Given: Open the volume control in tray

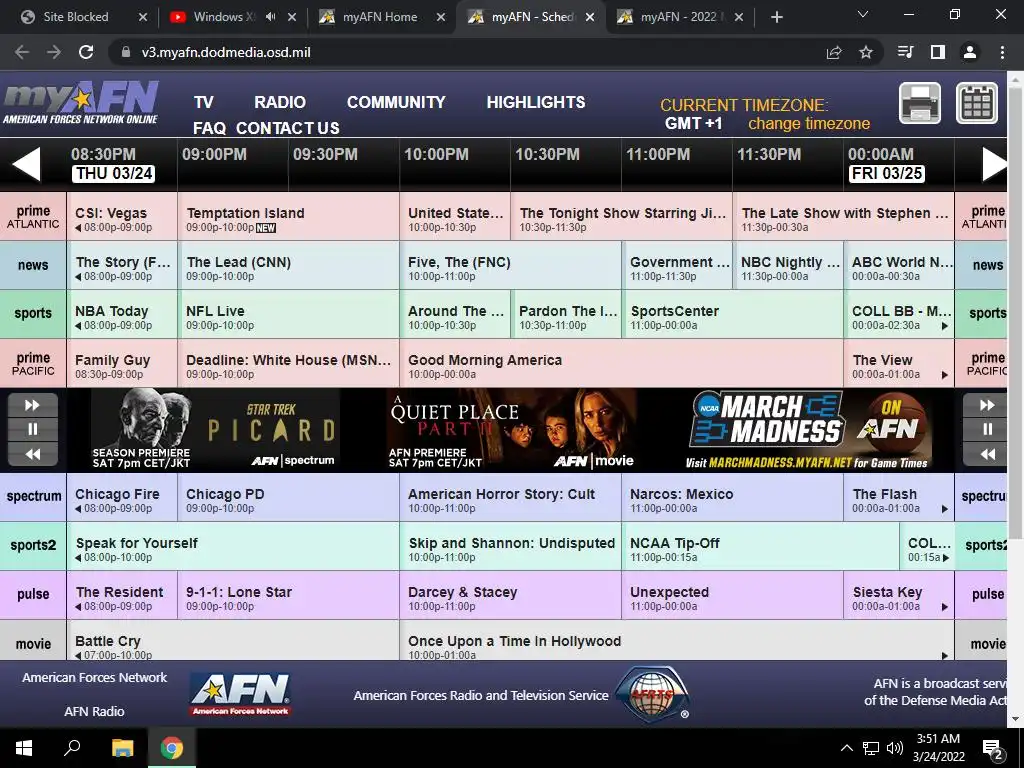Looking at the screenshot, I should [895, 748].
